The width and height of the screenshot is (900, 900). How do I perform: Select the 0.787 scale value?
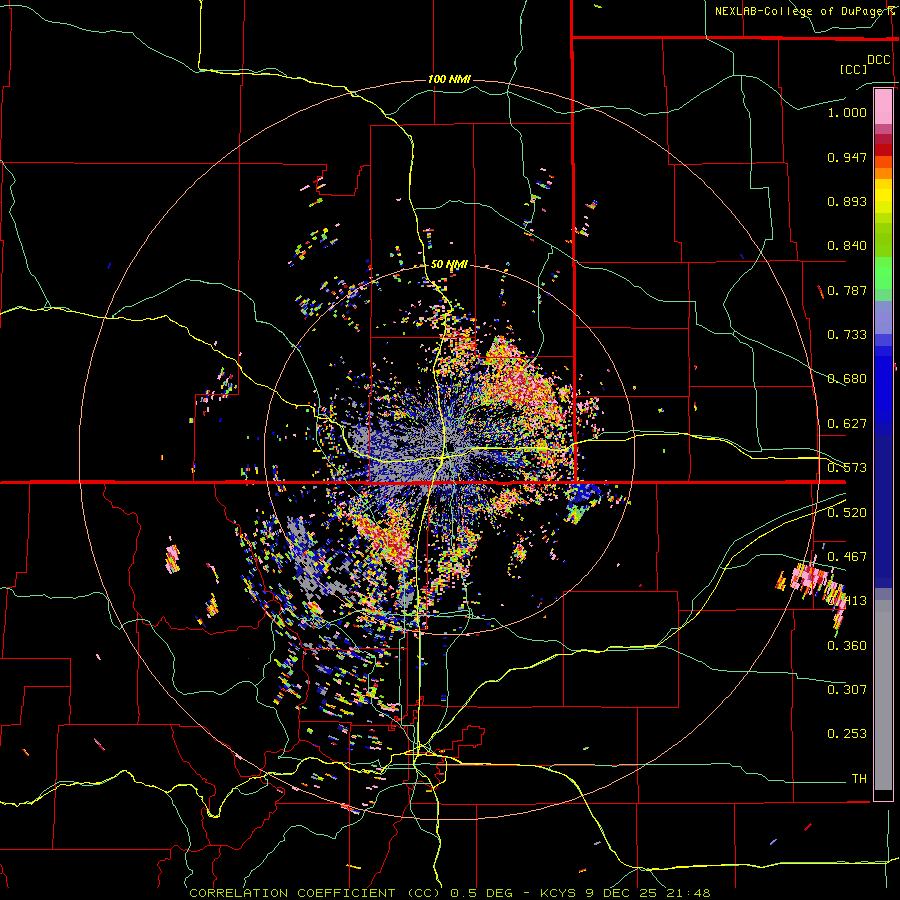(847, 290)
